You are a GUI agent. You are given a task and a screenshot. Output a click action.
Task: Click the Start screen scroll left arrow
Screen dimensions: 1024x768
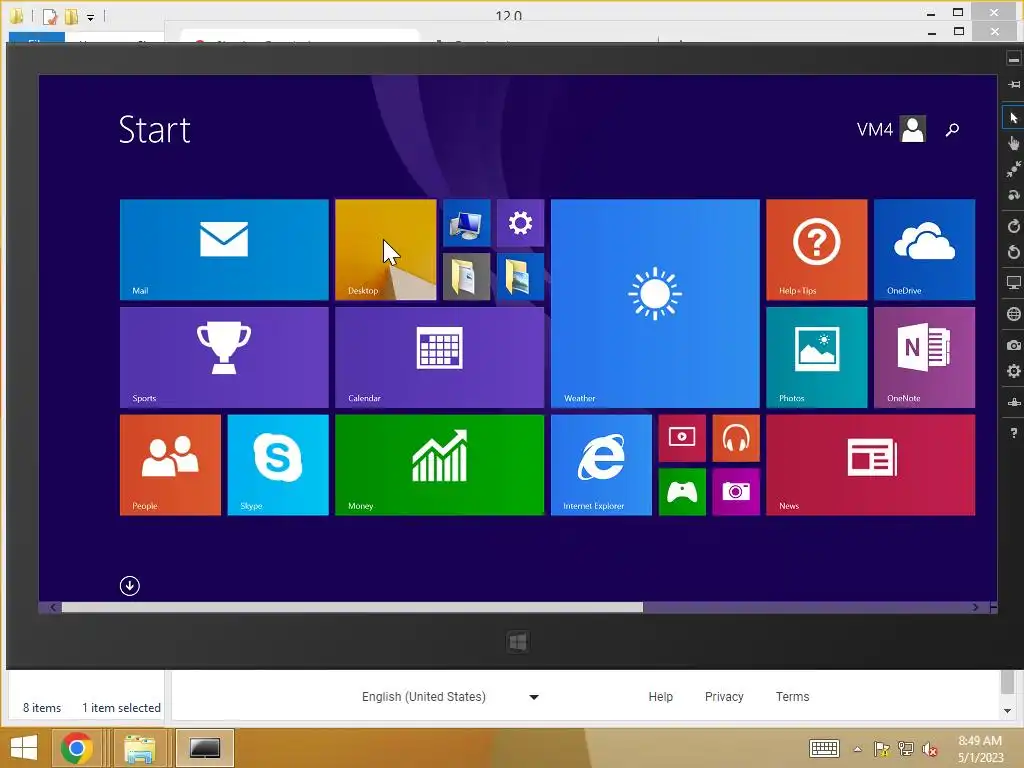(x=53, y=607)
